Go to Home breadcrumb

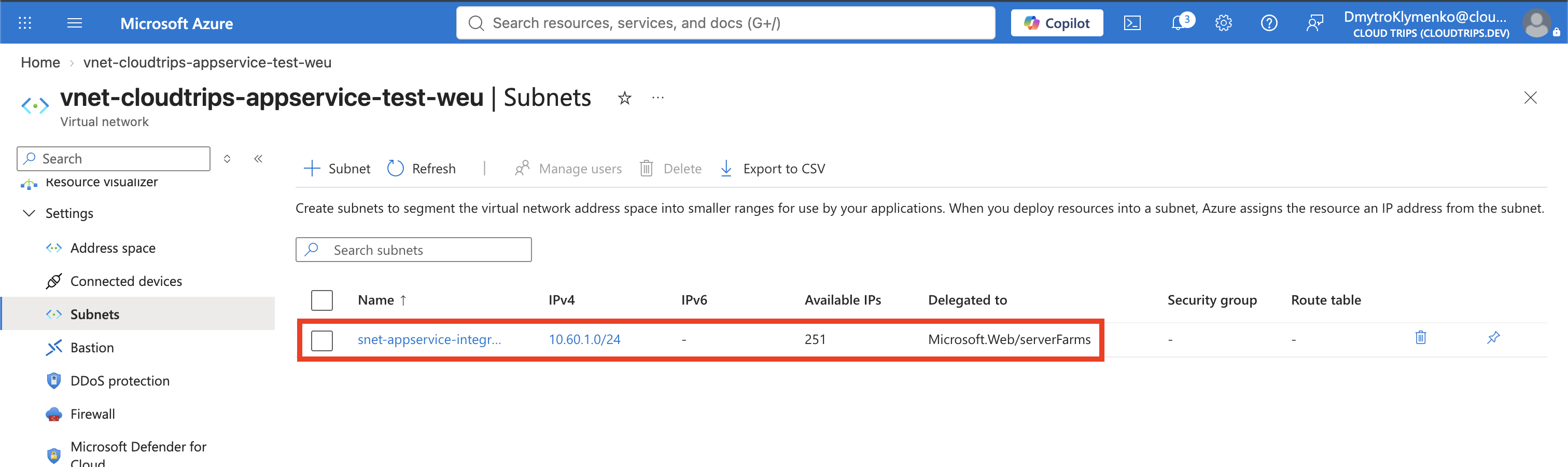(x=40, y=63)
